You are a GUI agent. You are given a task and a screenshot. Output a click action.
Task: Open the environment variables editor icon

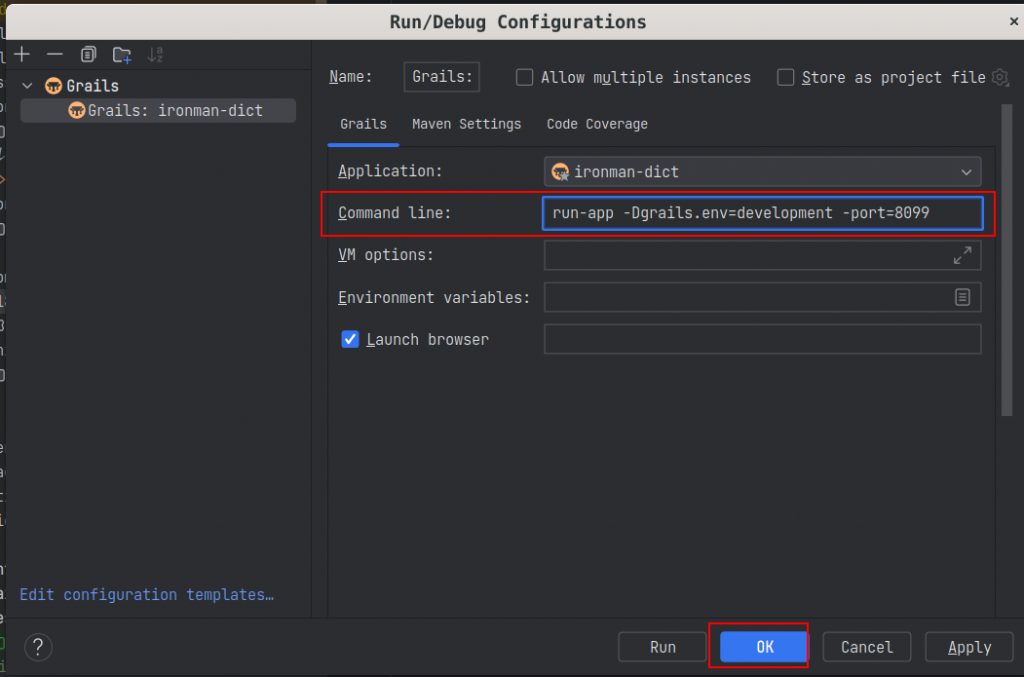point(962,297)
